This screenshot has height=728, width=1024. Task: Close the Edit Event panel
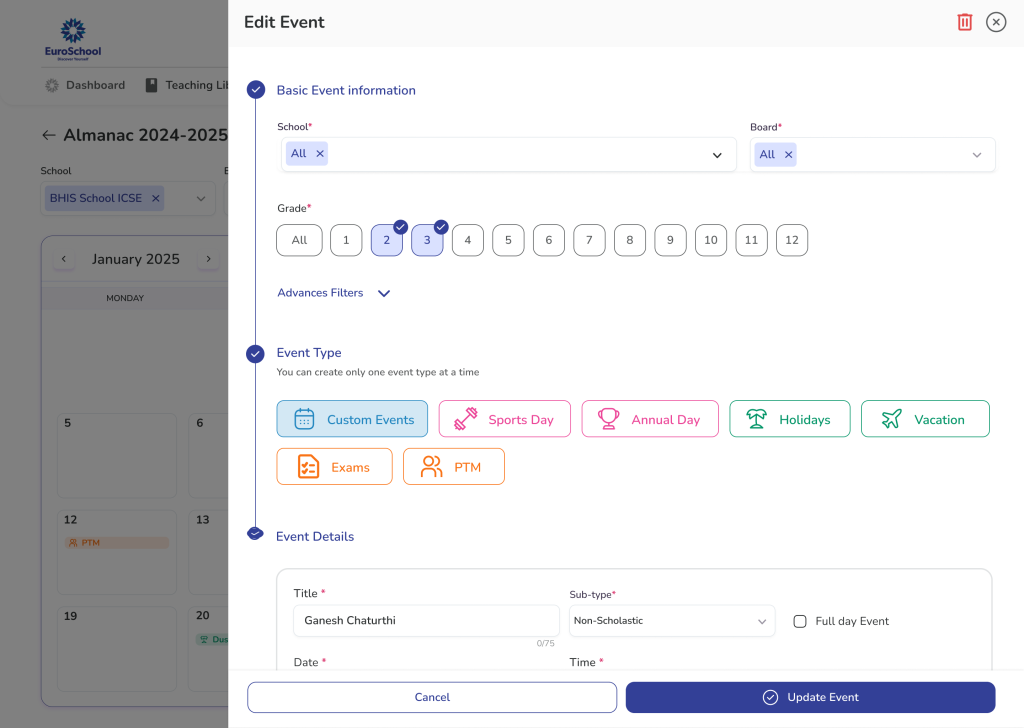click(996, 22)
